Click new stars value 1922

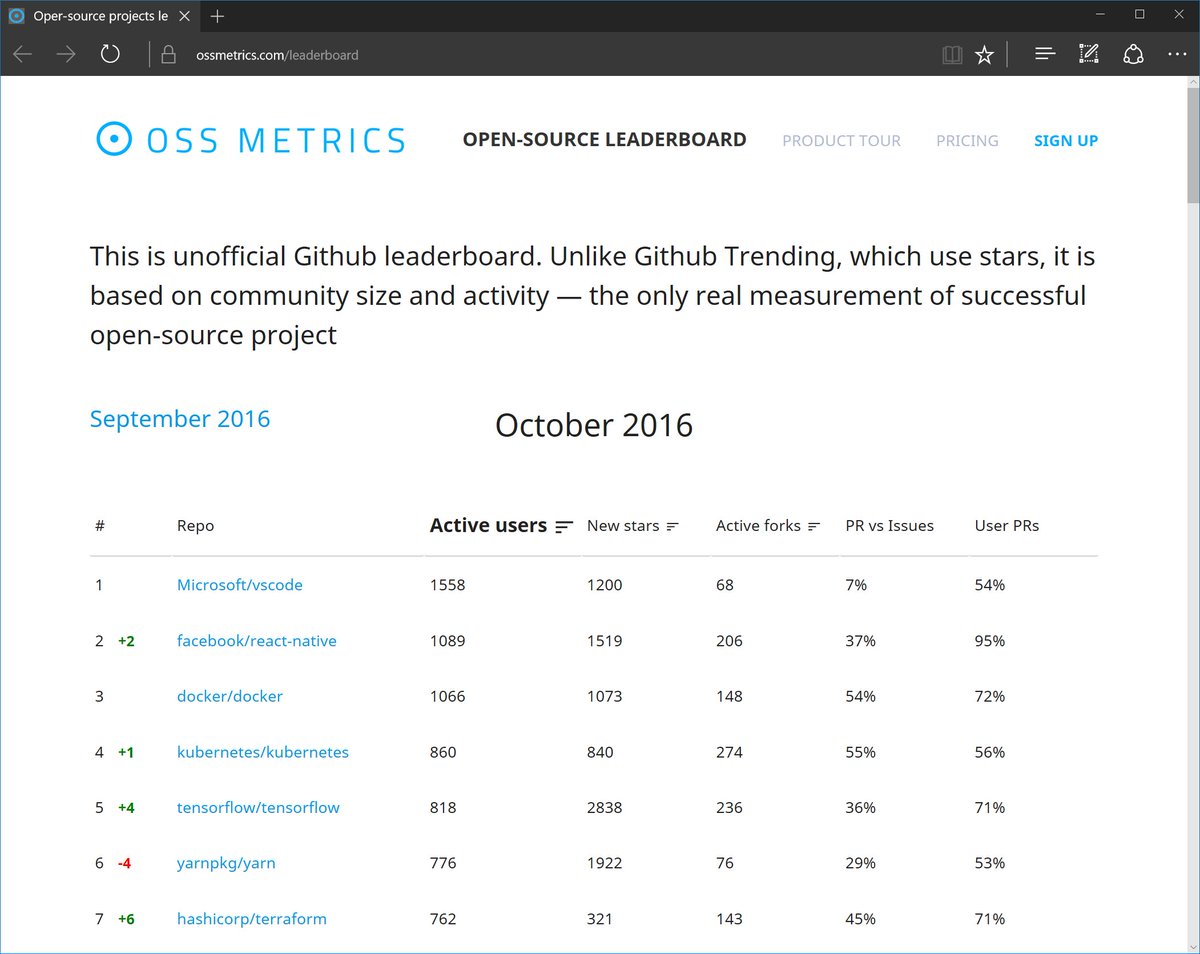click(x=605, y=863)
